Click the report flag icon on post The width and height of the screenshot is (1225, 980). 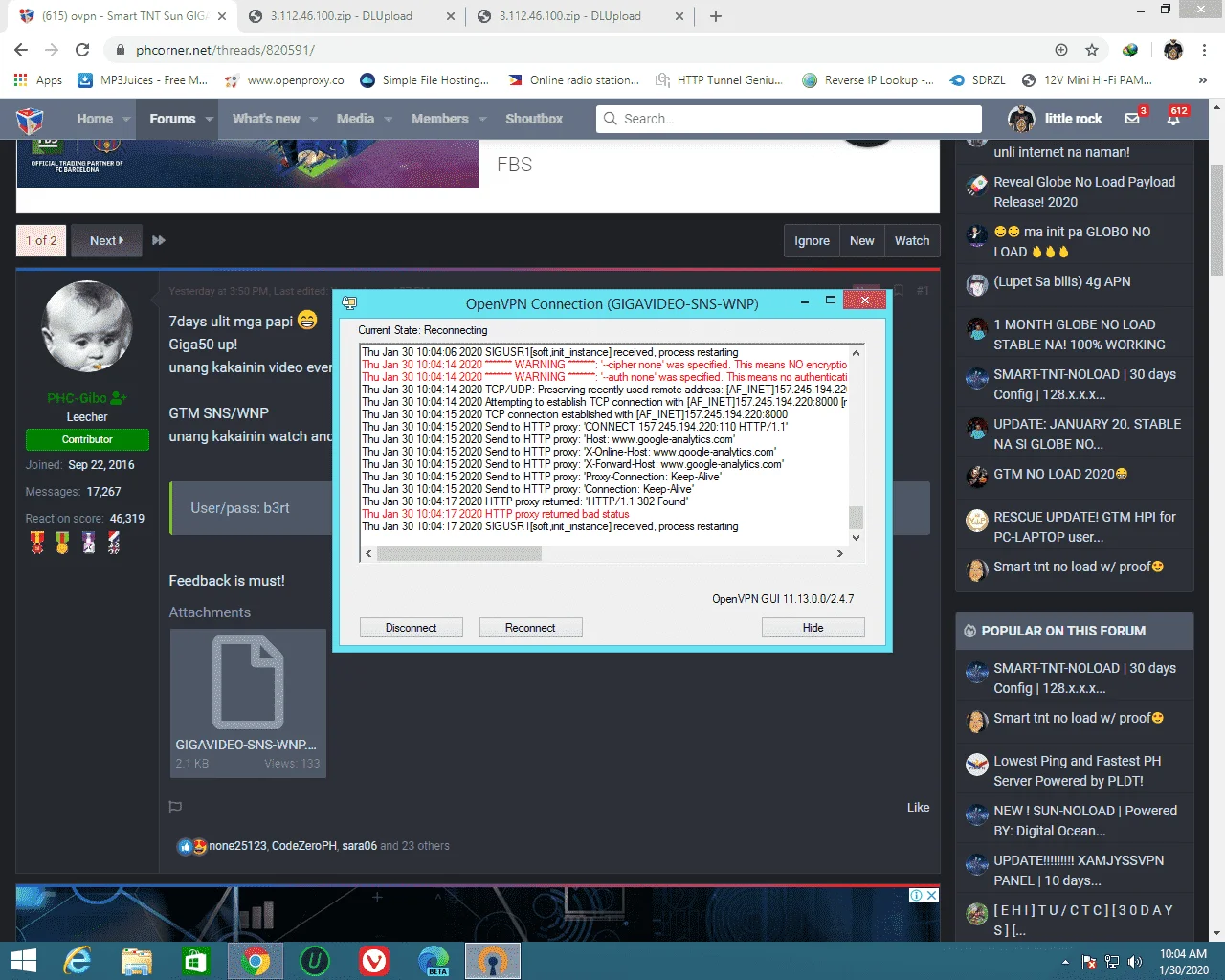click(x=175, y=807)
